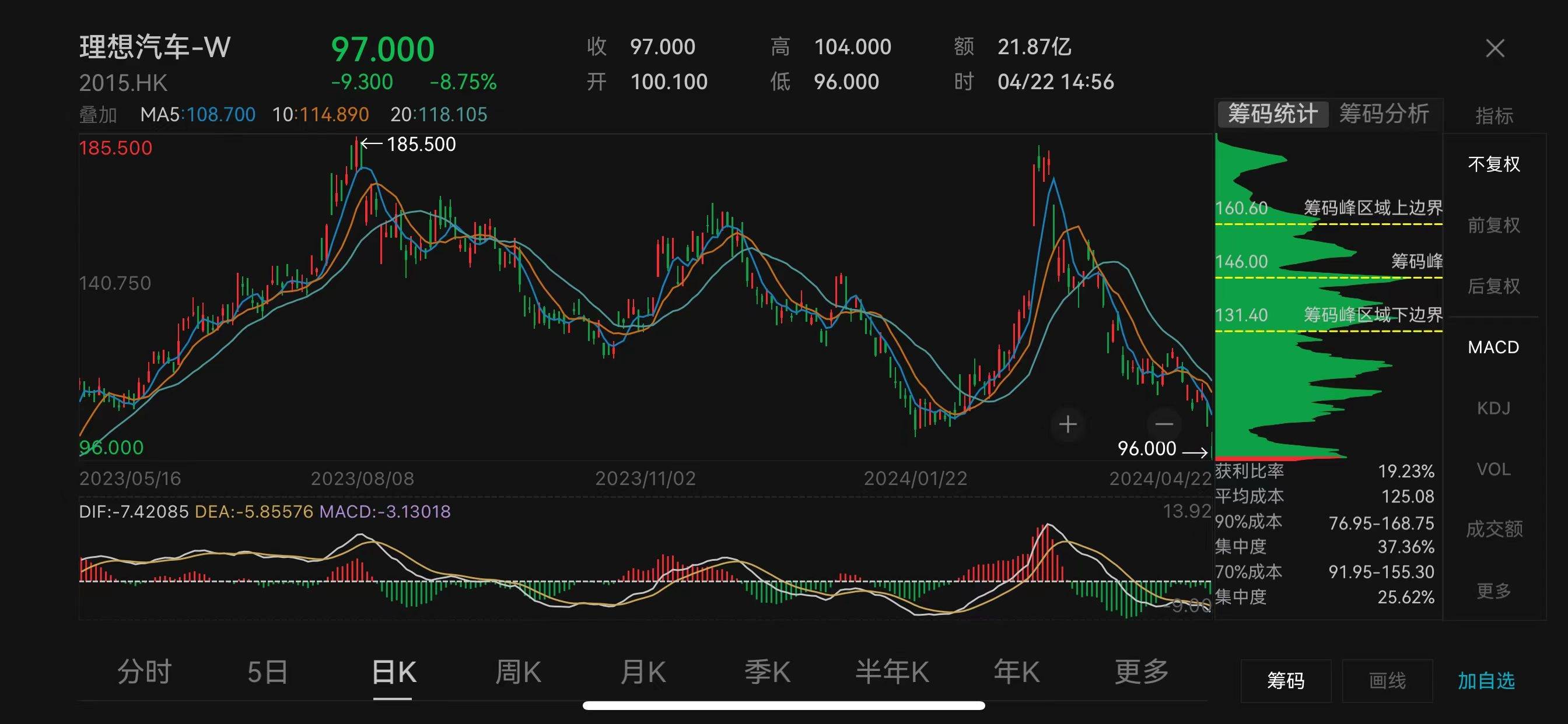
Task: Tap the 平均成本 125.08 row
Action: [1325, 497]
